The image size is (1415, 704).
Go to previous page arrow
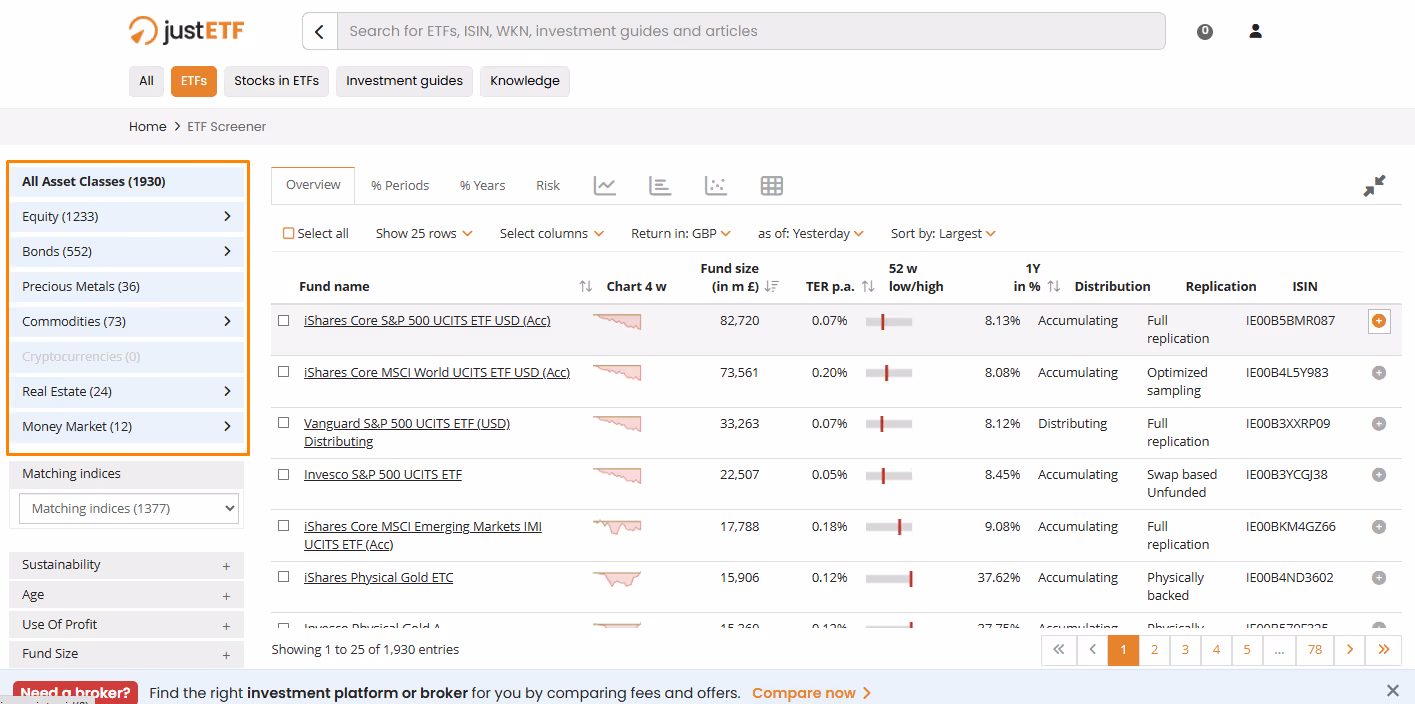point(1092,649)
